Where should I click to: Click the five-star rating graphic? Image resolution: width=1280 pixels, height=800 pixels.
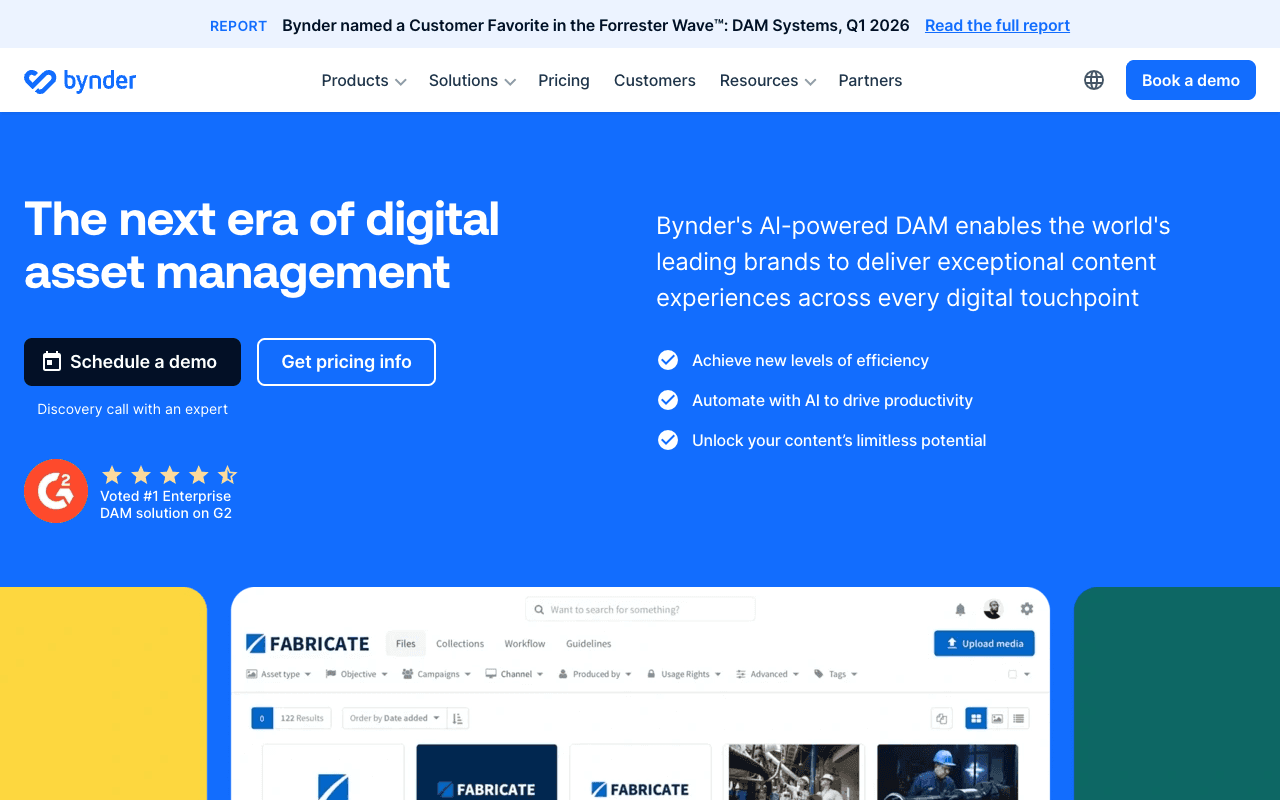(169, 475)
